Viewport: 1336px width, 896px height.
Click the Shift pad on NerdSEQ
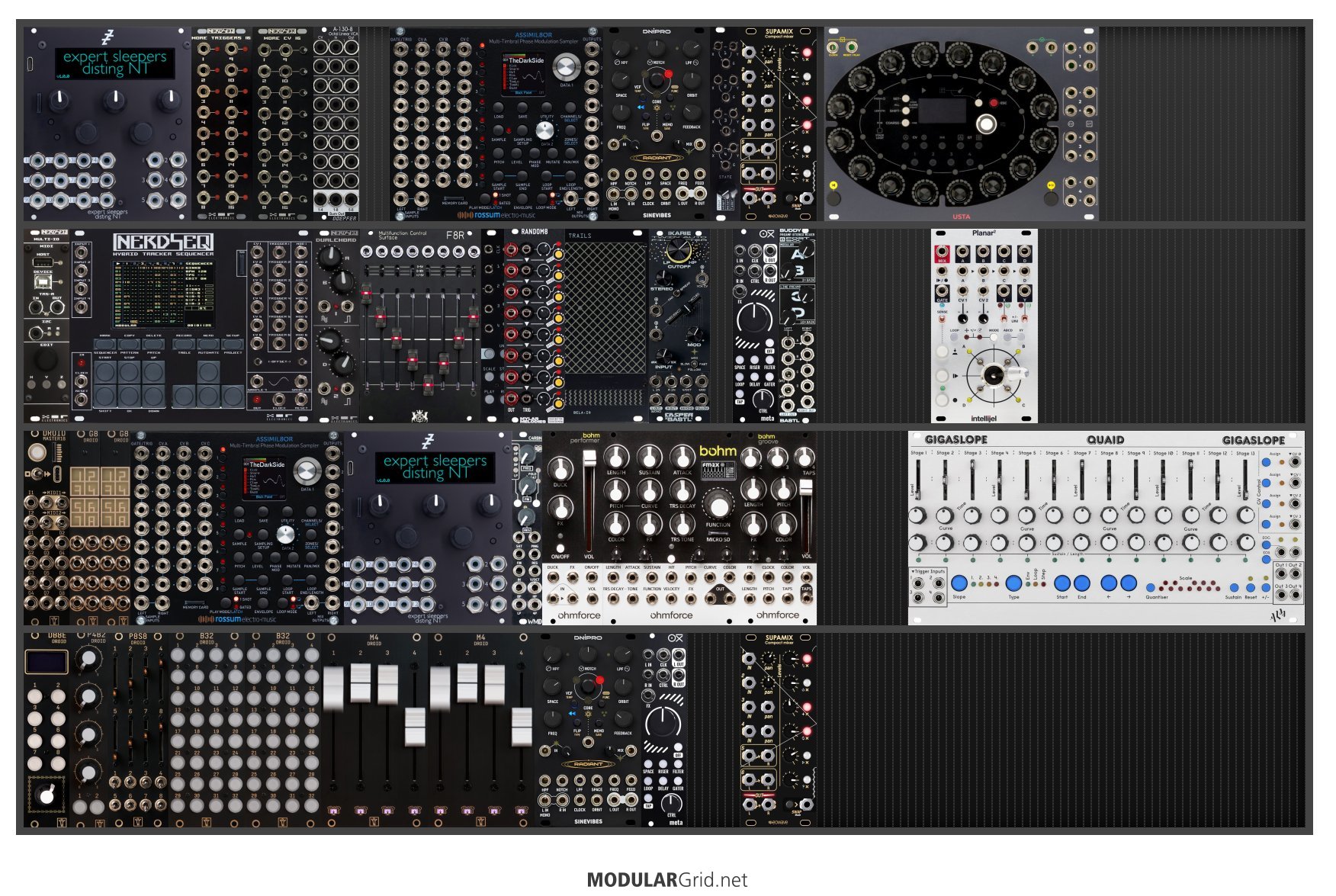pyautogui.click(x=104, y=397)
